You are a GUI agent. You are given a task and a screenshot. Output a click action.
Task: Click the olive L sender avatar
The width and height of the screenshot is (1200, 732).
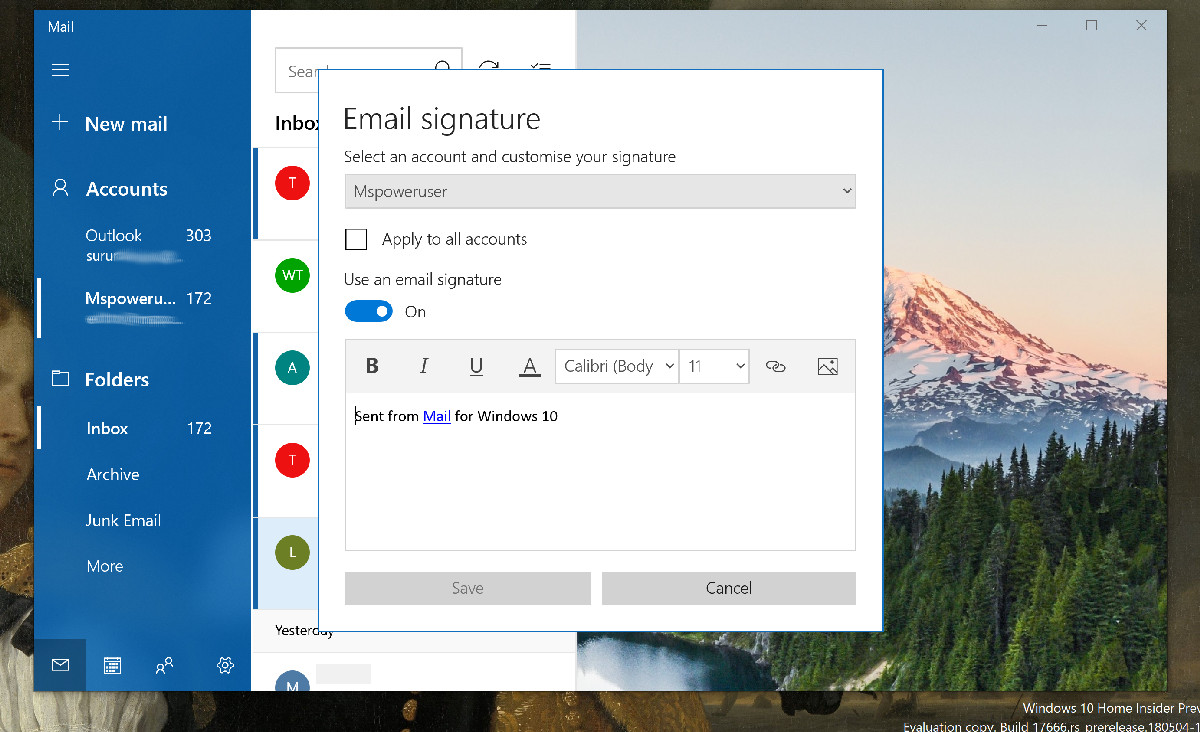292,551
